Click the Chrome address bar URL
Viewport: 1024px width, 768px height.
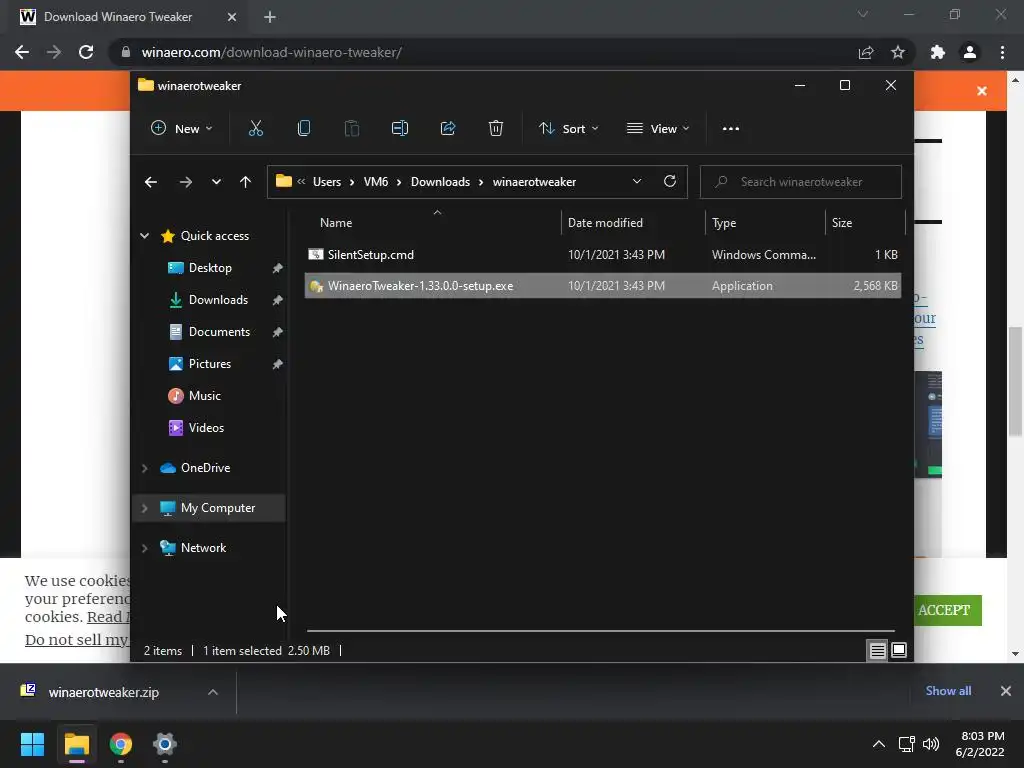[x=272, y=52]
